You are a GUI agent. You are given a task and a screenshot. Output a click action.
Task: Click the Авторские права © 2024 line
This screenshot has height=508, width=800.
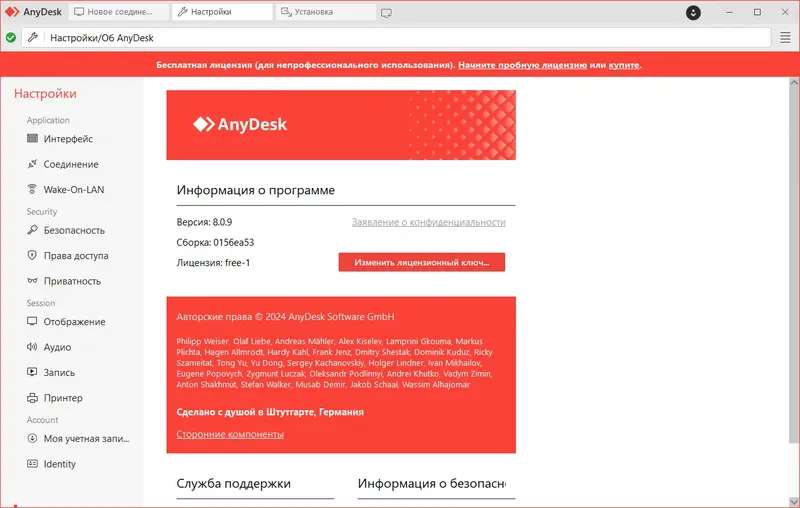(x=285, y=317)
